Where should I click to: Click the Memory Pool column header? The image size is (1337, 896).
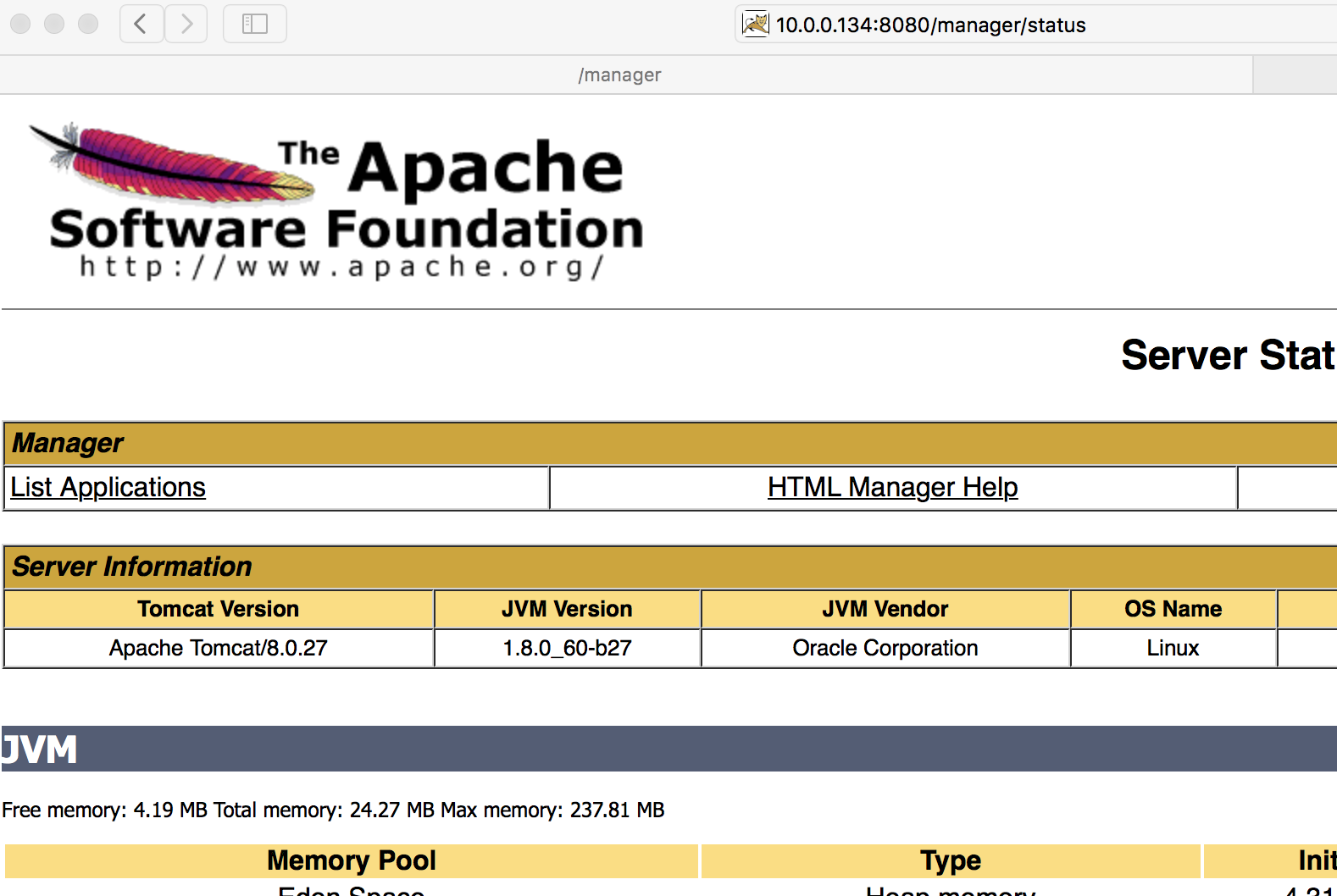[x=352, y=860]
